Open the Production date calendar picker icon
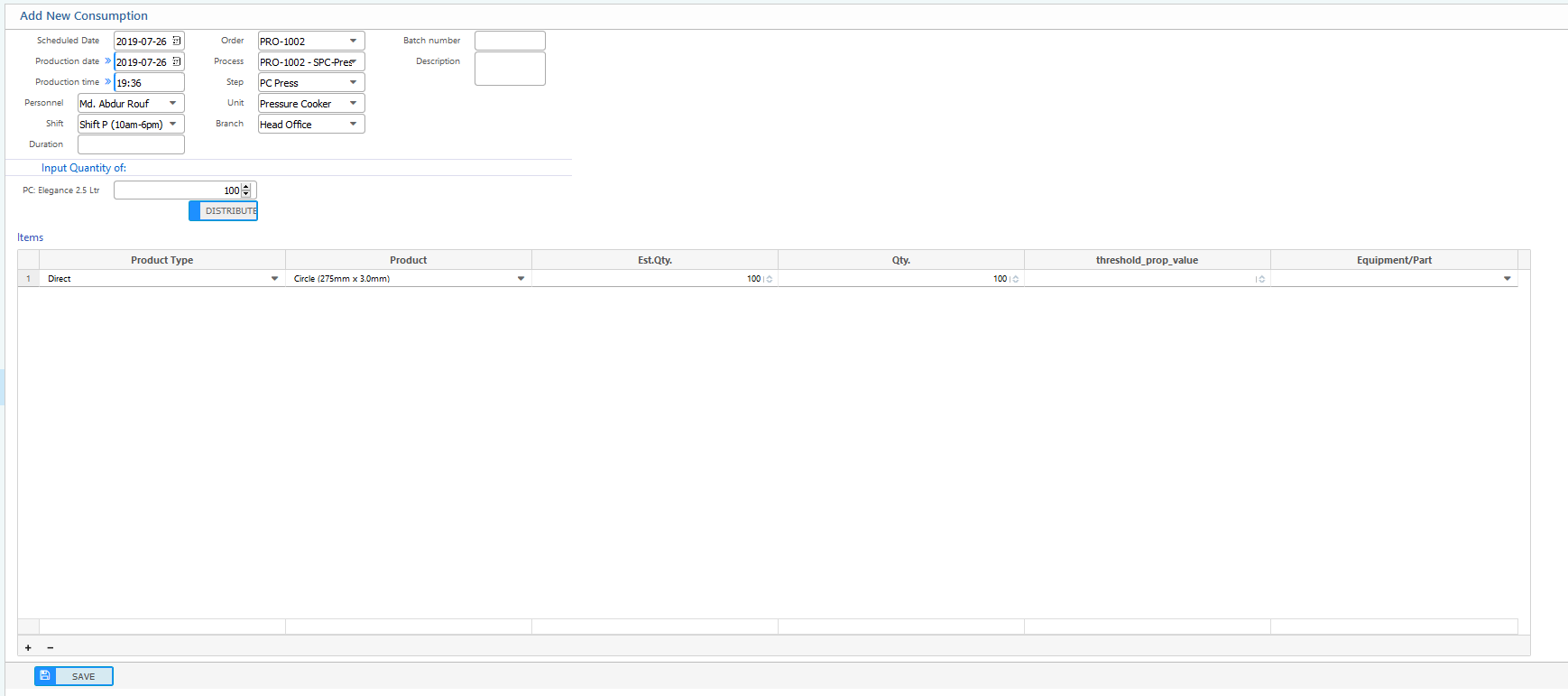Image resolution: width=1568 pixels, height=696 pixels. pos(177,61)
